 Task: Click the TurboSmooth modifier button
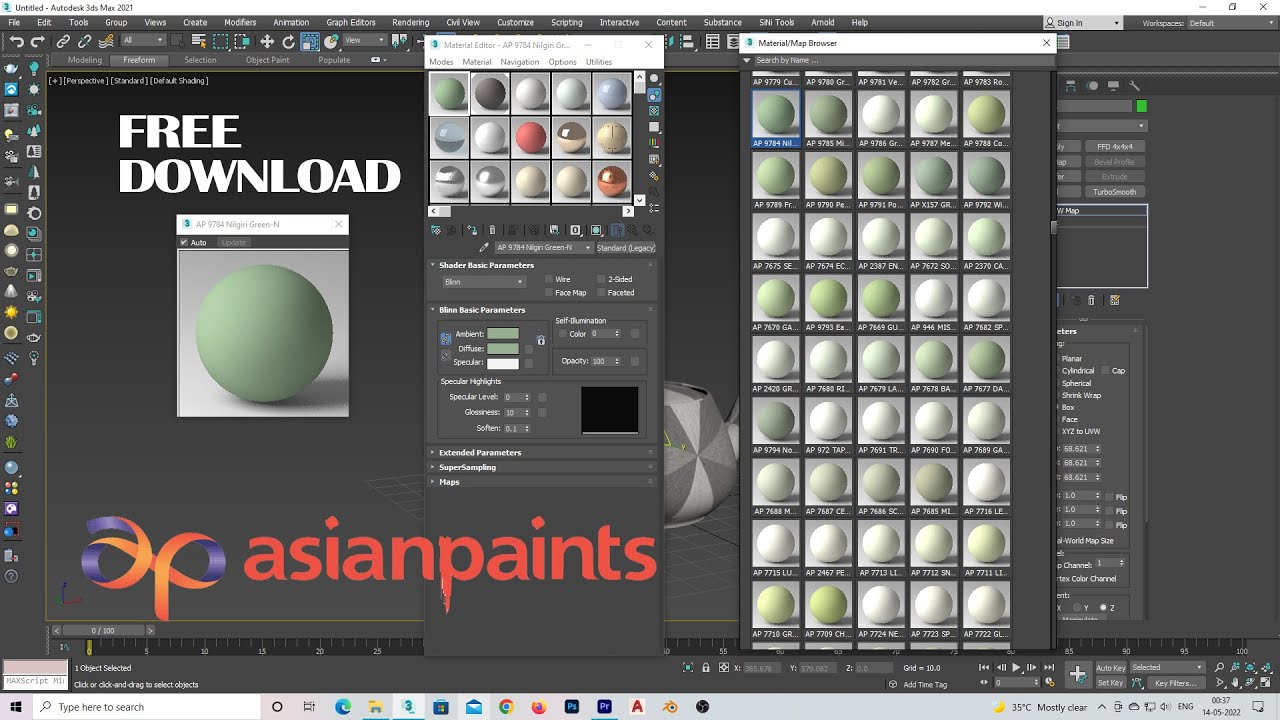click(x=1114, y=192)
